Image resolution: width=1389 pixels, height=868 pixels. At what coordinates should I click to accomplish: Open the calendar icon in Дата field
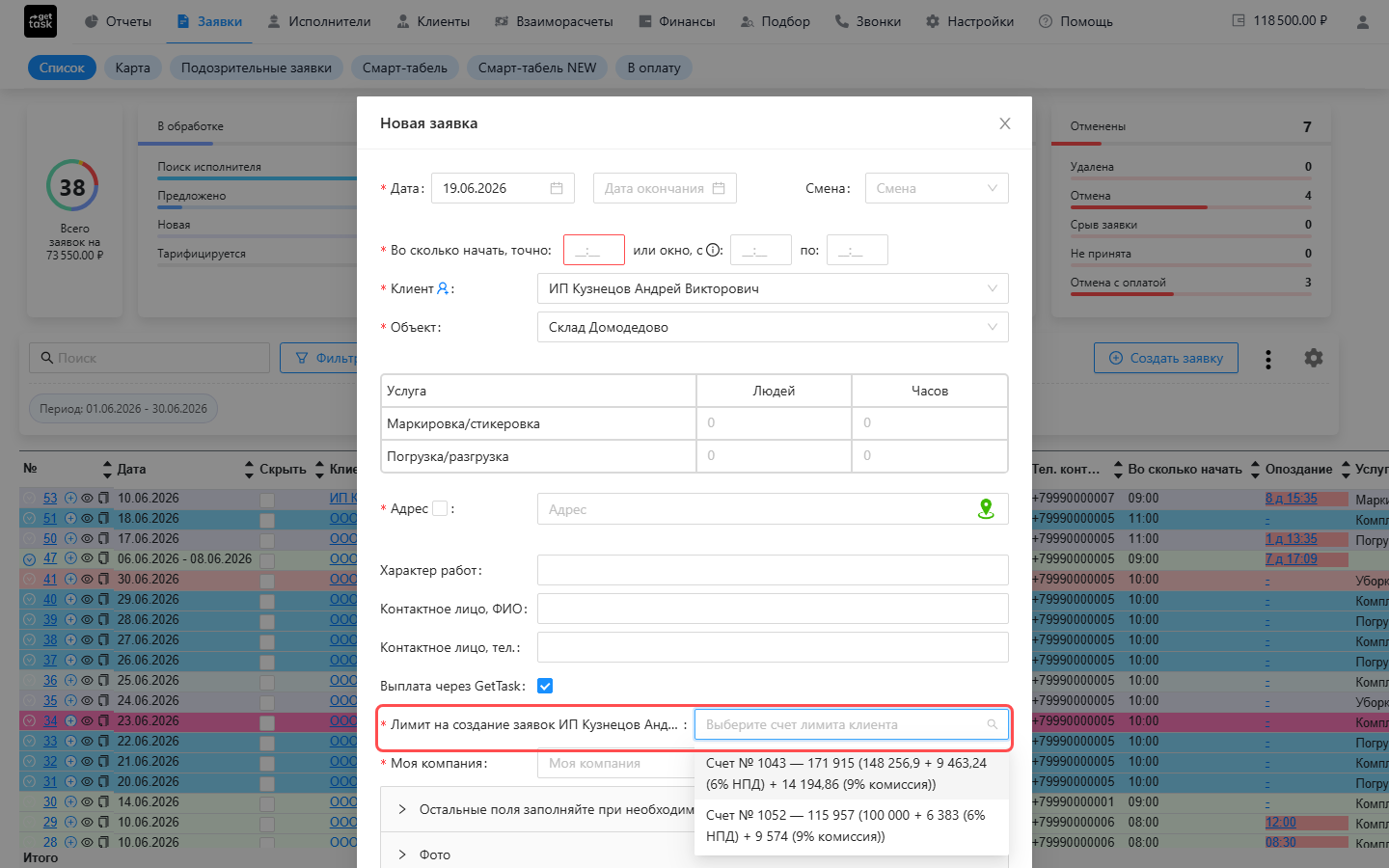coord(557,188)
